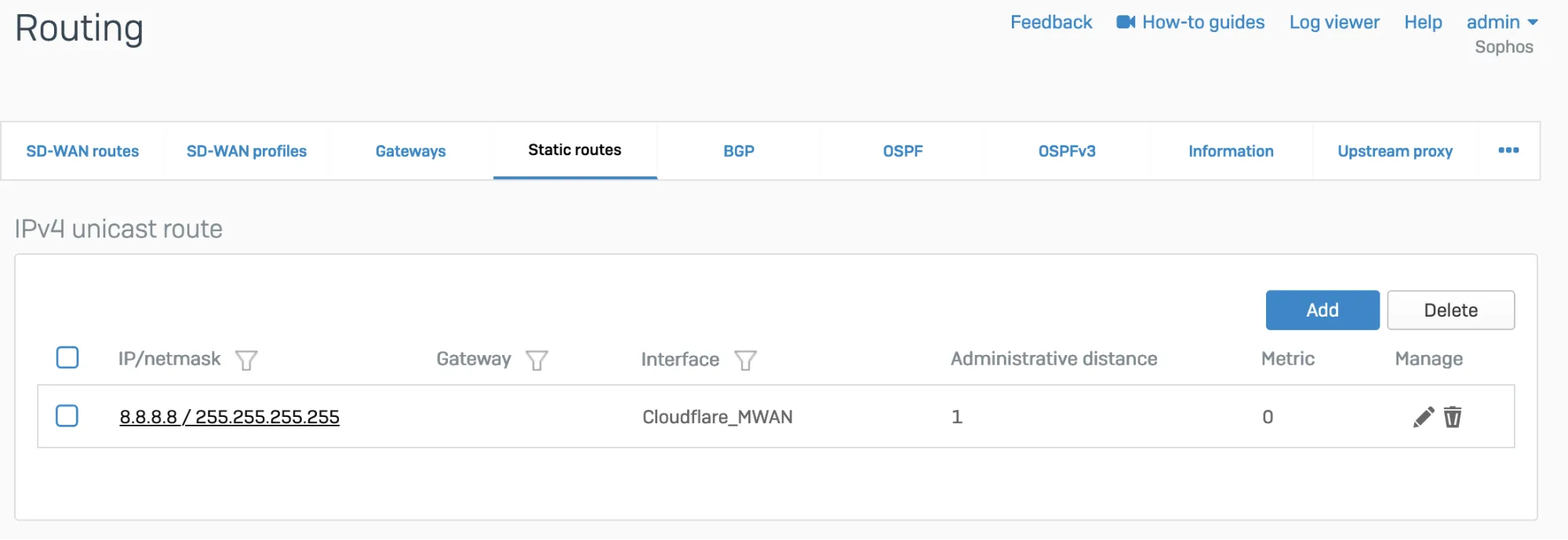Open the Interface column filter
This screenshot has width=1568, height=540.
coord(745,361)
